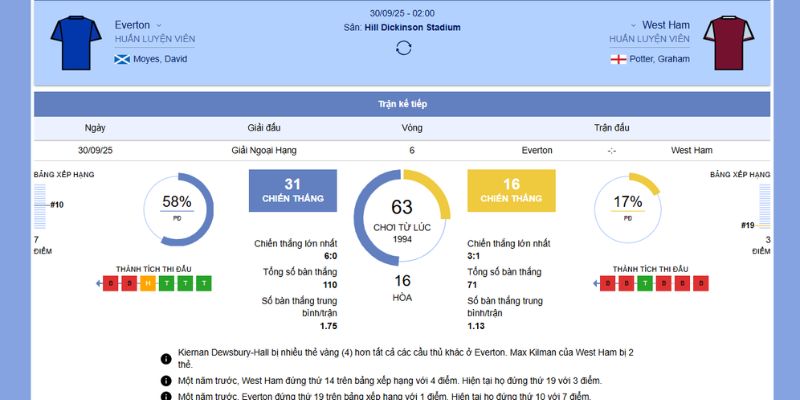
Task: Click the '16 HÒA' draws figure
Action: (402, 288)
